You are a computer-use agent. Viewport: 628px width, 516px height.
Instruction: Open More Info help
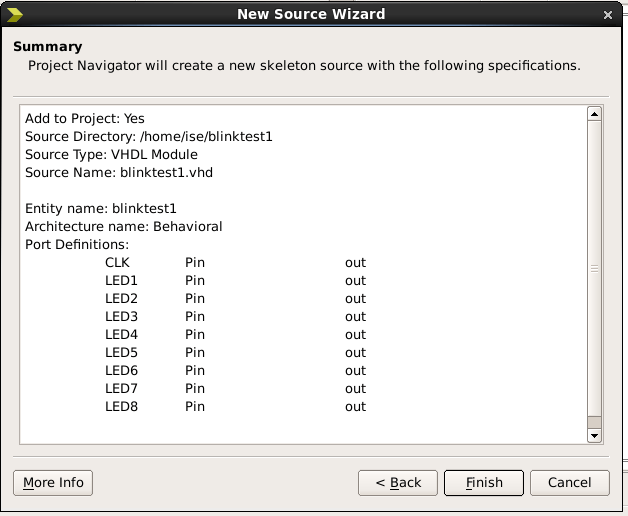tap(53, 483)
